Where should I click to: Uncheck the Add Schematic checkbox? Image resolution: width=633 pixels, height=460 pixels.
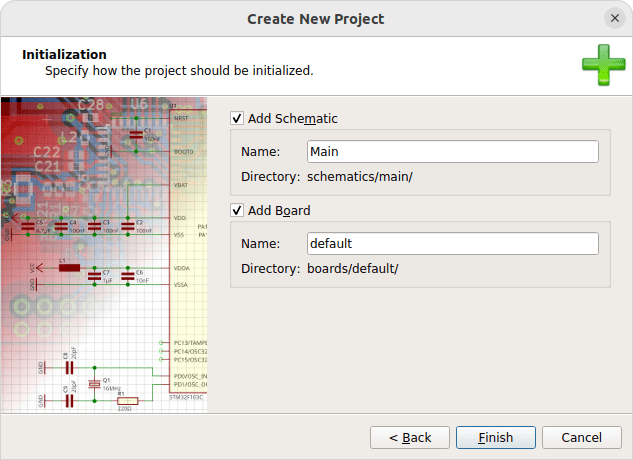point(237,118)
